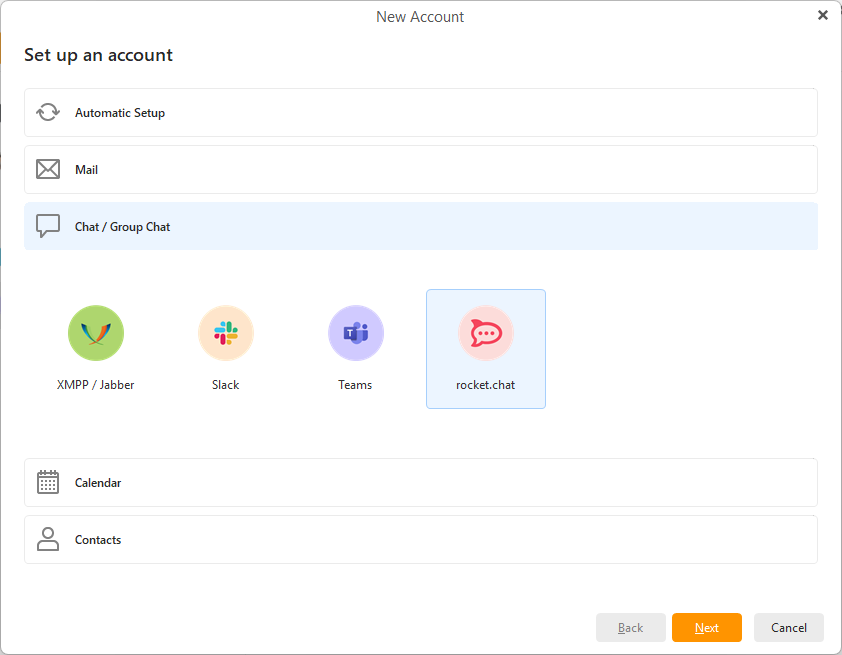Expand the Automatic Setup section
Viewport: 842px width, 655px height.
pos(420,113)
